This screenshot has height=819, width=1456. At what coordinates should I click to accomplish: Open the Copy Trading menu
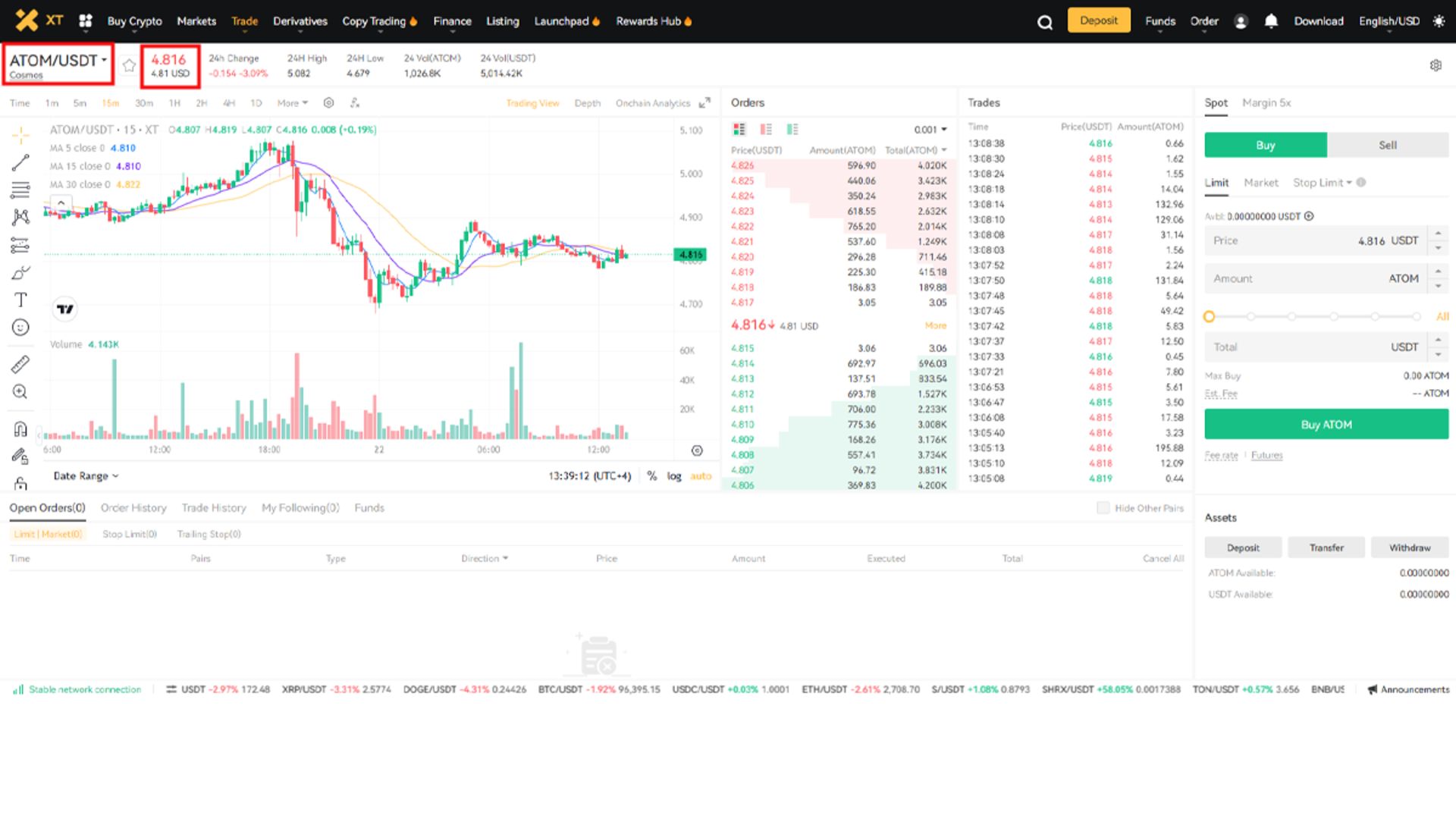[380, 21]
